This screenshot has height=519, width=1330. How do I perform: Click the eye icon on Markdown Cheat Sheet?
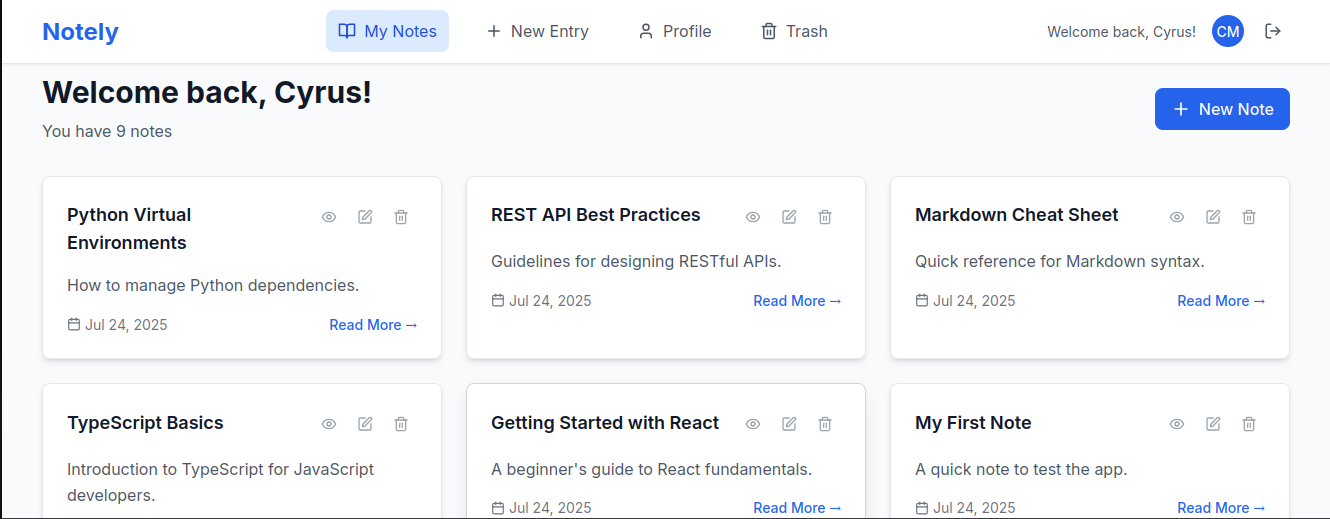[x=1177, y=217]
